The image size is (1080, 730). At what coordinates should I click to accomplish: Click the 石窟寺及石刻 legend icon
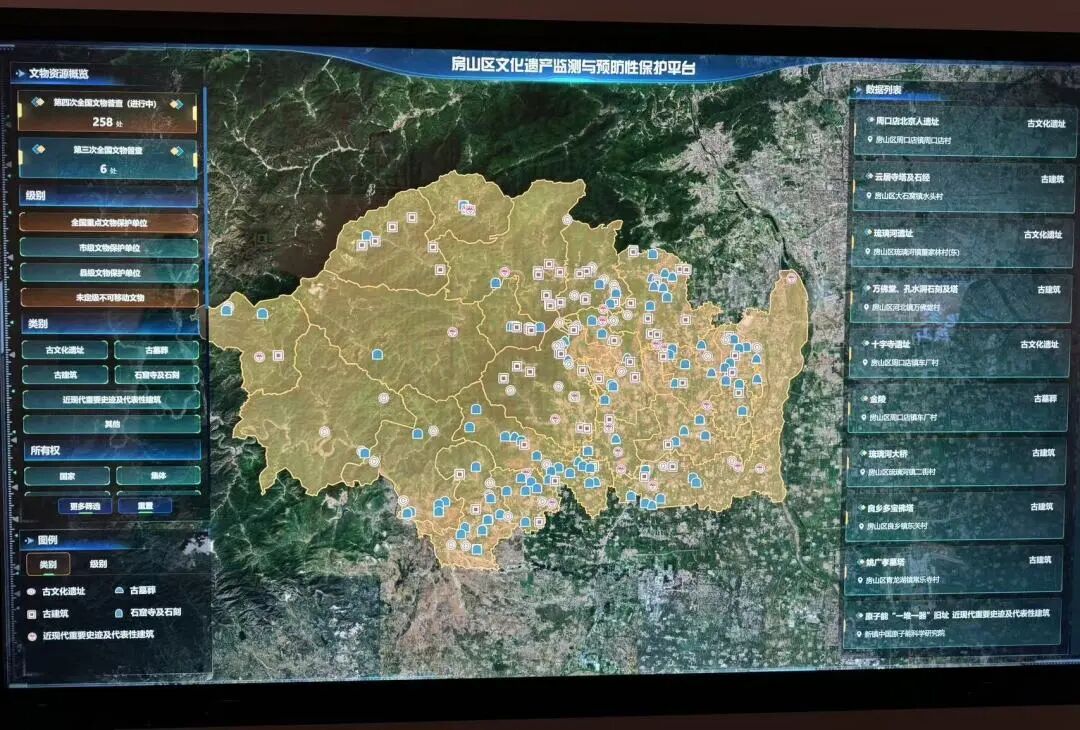[119, 613]
